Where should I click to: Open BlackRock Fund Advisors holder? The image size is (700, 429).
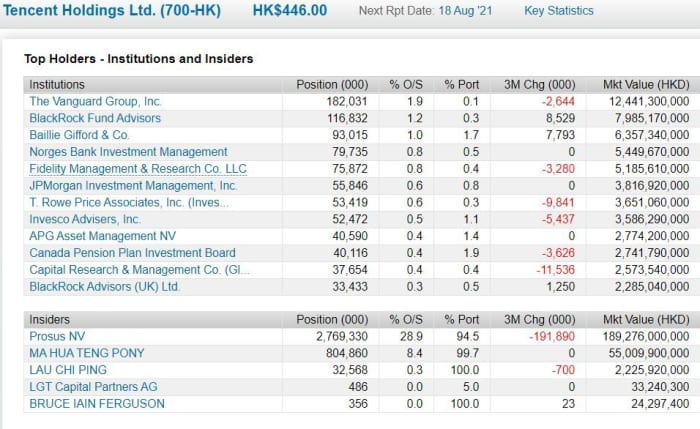(x=95, y=118)
